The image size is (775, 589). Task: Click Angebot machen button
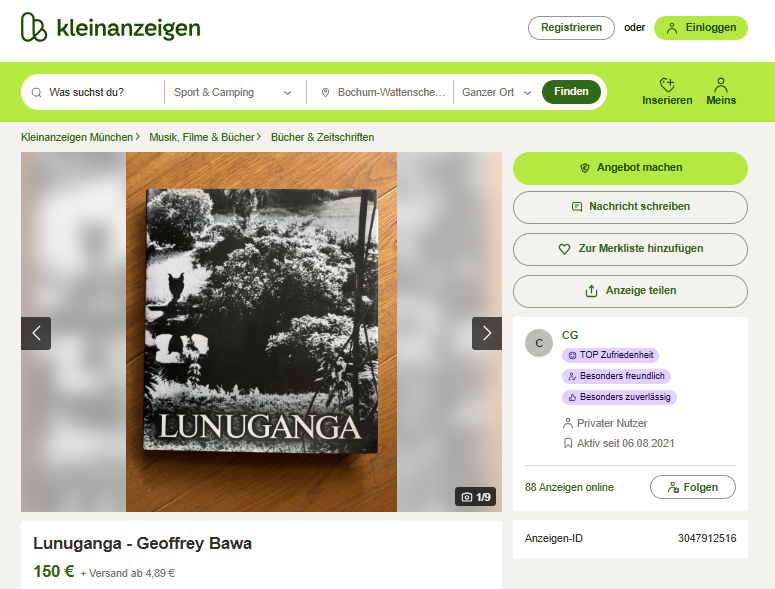[x=630, y=168]
